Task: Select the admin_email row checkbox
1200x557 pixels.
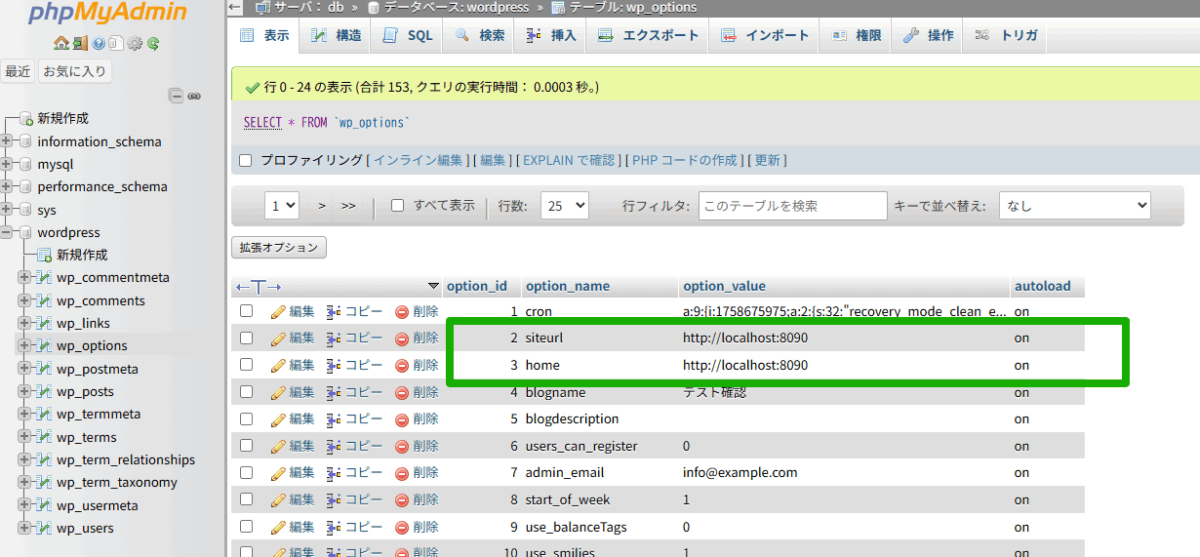Action: click(246, 472)
